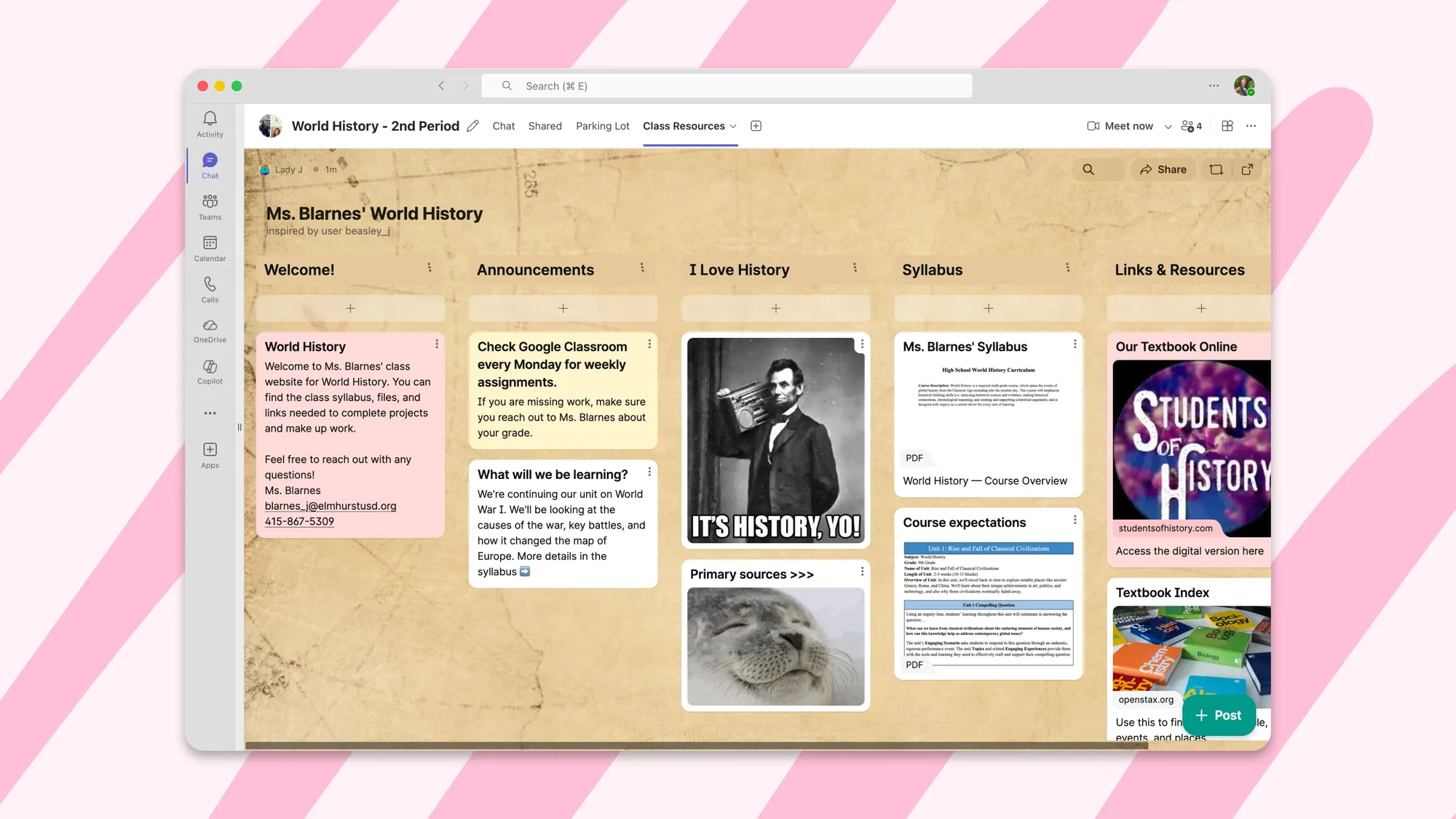Expand the Class Resources tab dropdown
Viewport: 1456px width, 819px height.
click(x=733, y=127)
